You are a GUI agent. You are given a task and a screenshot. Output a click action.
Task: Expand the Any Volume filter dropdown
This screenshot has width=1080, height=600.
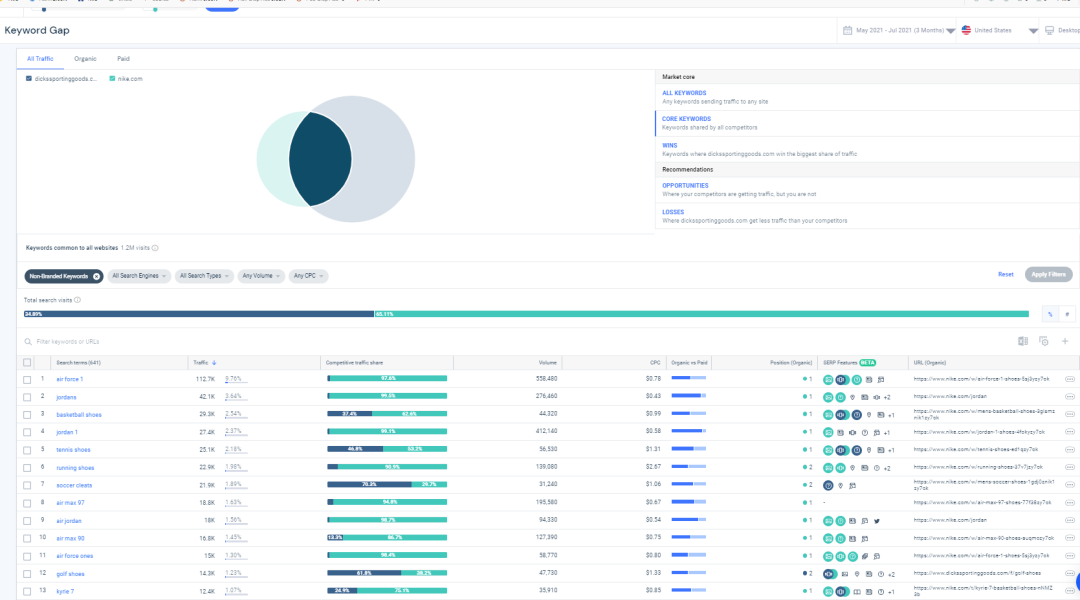[260, 276]
